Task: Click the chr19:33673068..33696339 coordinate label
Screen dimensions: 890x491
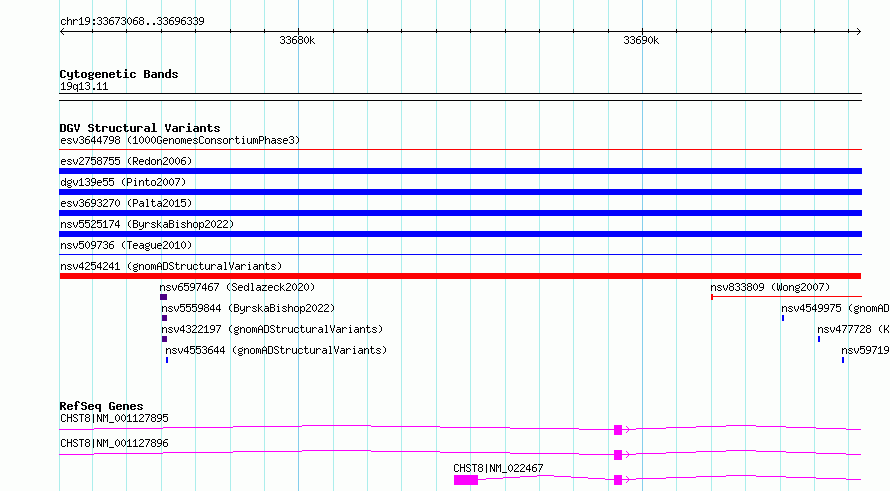Action: [132, 21]
